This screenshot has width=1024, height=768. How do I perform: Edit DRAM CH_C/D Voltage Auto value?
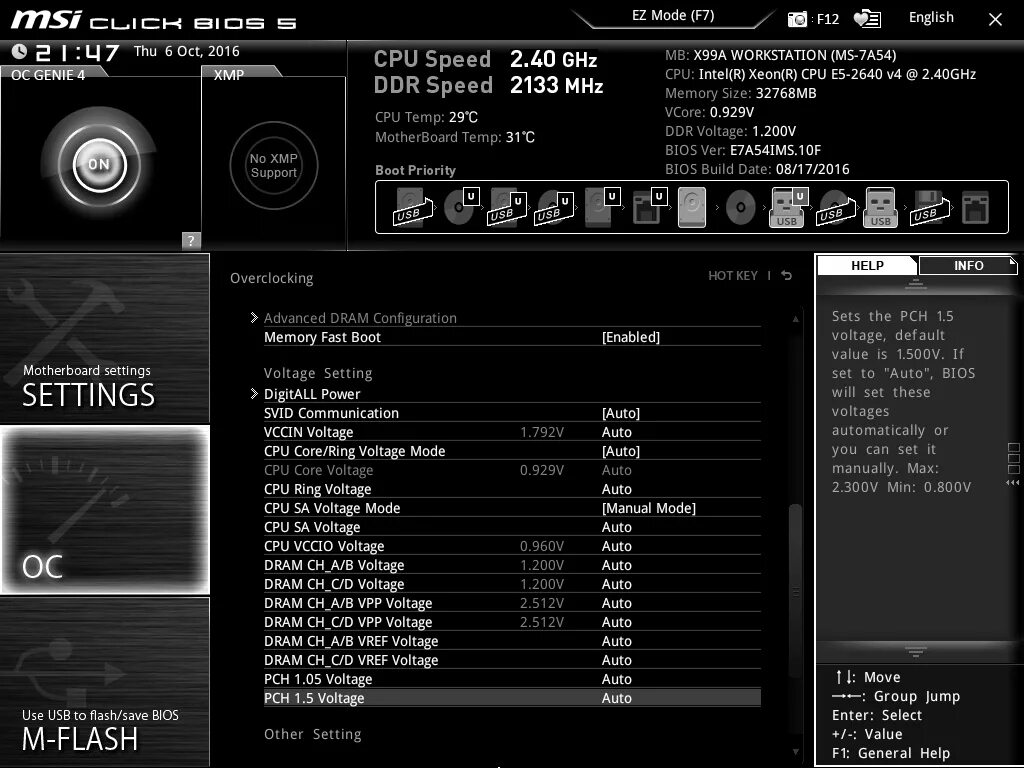click(x=616, y=583)
